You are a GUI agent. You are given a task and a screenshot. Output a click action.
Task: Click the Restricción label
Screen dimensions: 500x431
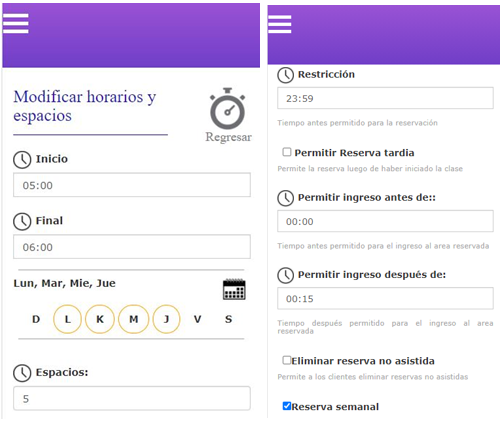[326, 74]
